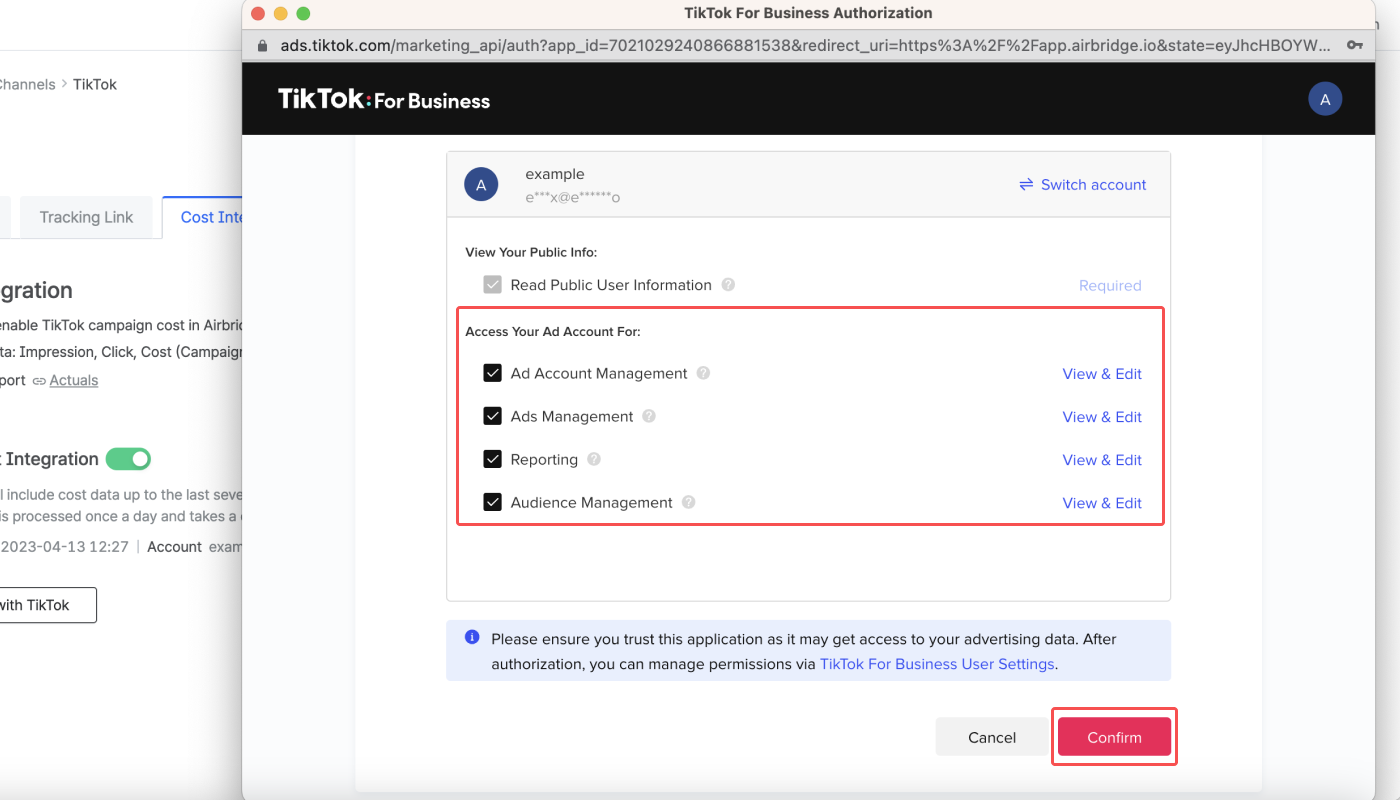Open the View & Edit dropdown for Audience Management
Screen dimensions: 1400x800
1102,502
